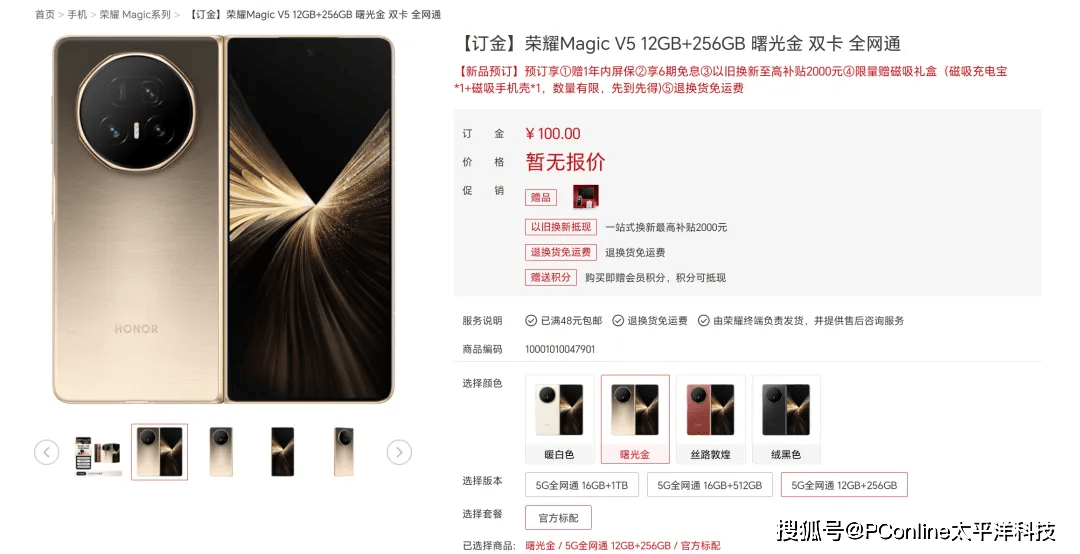
Task: Select the 丝路敦煌 red color option
Action: pyautogui.click(x=710, y=418)
